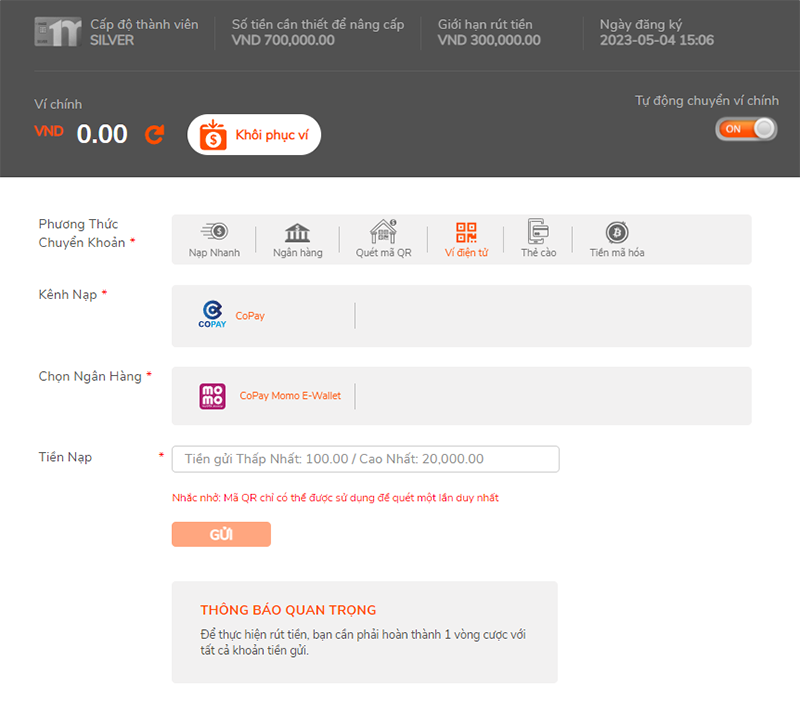Click the orange balance refresh arrow
Viewport: 800px width, 713px height.
tap(154, 134)
